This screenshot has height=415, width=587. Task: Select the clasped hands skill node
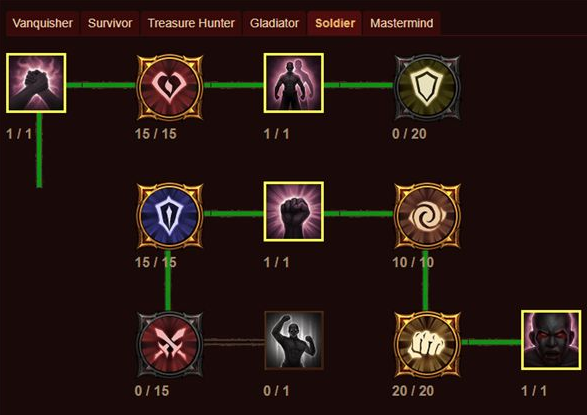point(36,83)
